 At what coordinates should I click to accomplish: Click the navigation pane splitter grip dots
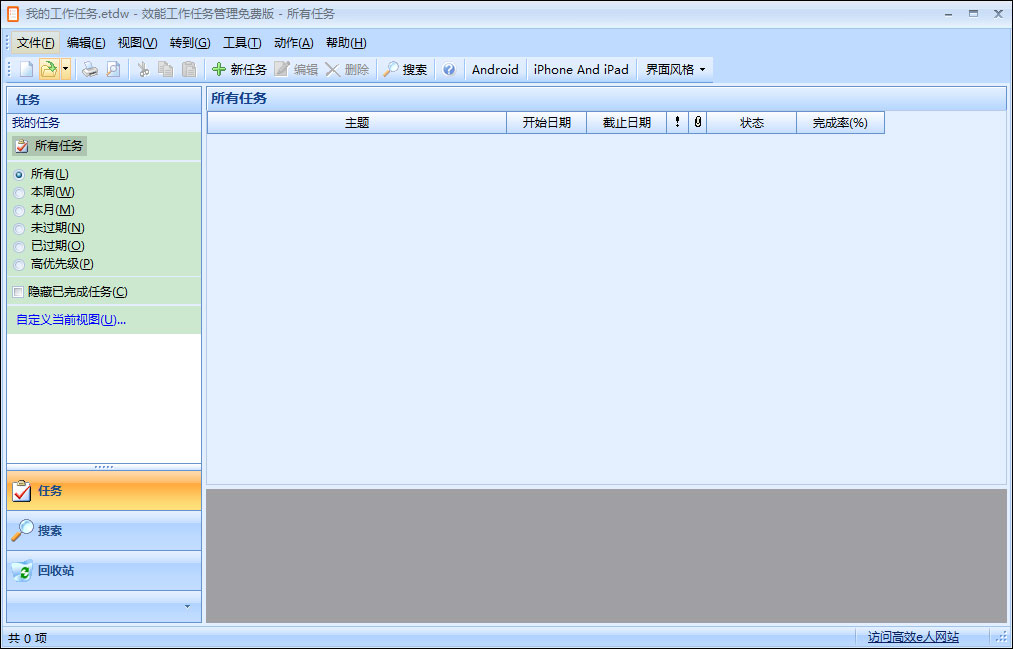coord(104,467)
